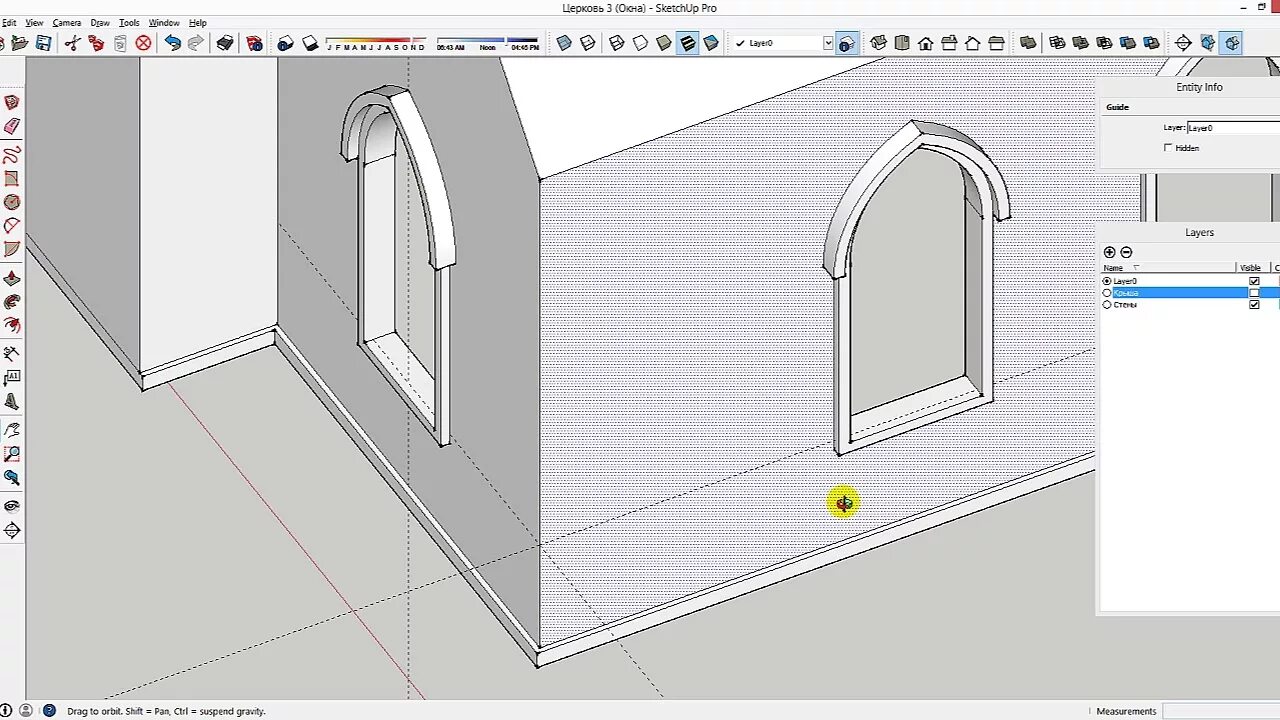This screenshot has height=720, width=1280.
Task: Select the Zoom Window tool
Action: pos(12,454)
